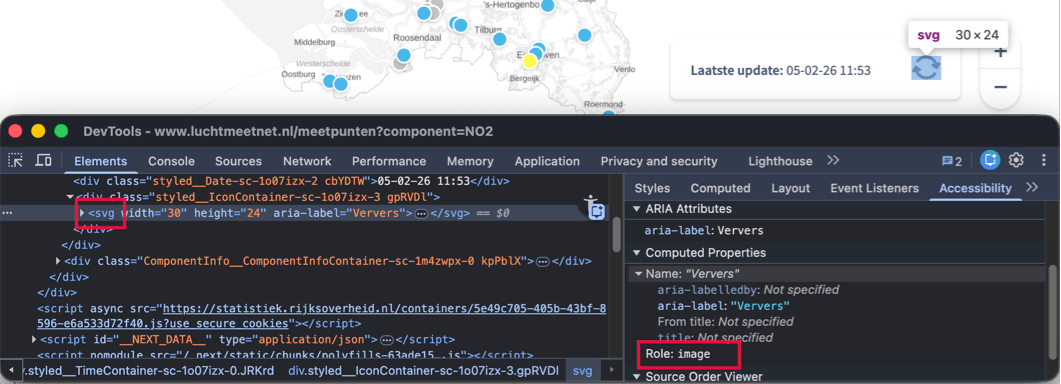The image size is (1061, 384).
Task: Click the three dots beside the svg row
Action: 7,213
